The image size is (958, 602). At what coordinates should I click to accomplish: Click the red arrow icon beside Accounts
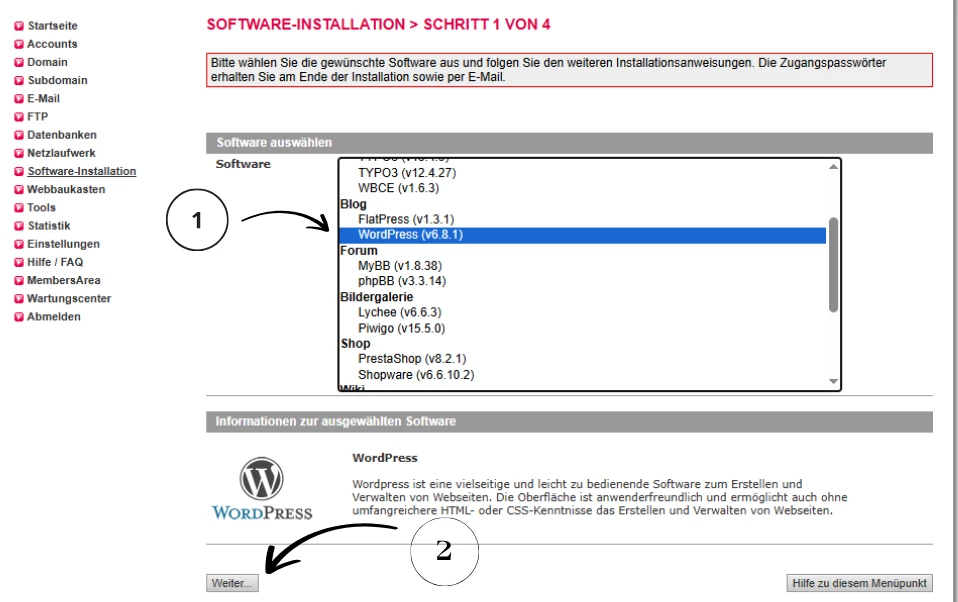19,45
